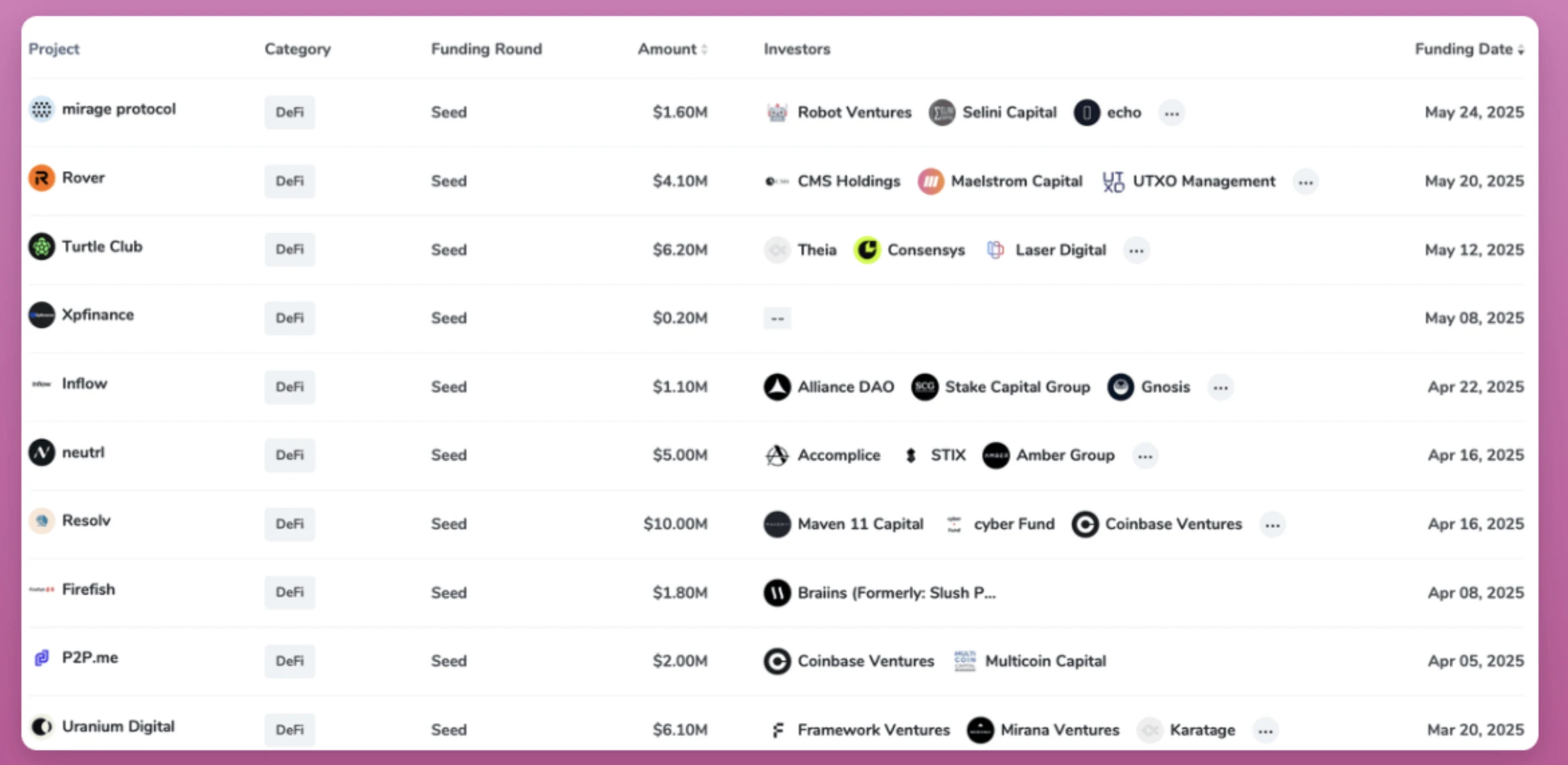Click the DeFi category tag for Xpfinance
1568x765 pixels.
tap(289, 318)
